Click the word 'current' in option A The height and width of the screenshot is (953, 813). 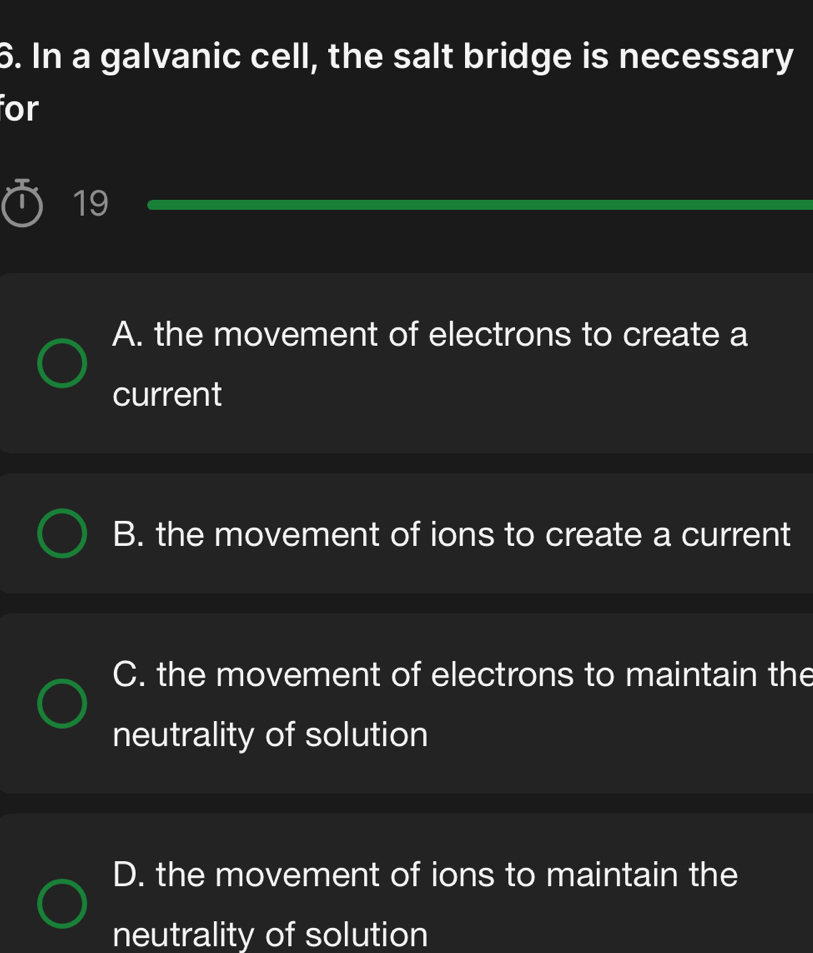tap(167, 394)
